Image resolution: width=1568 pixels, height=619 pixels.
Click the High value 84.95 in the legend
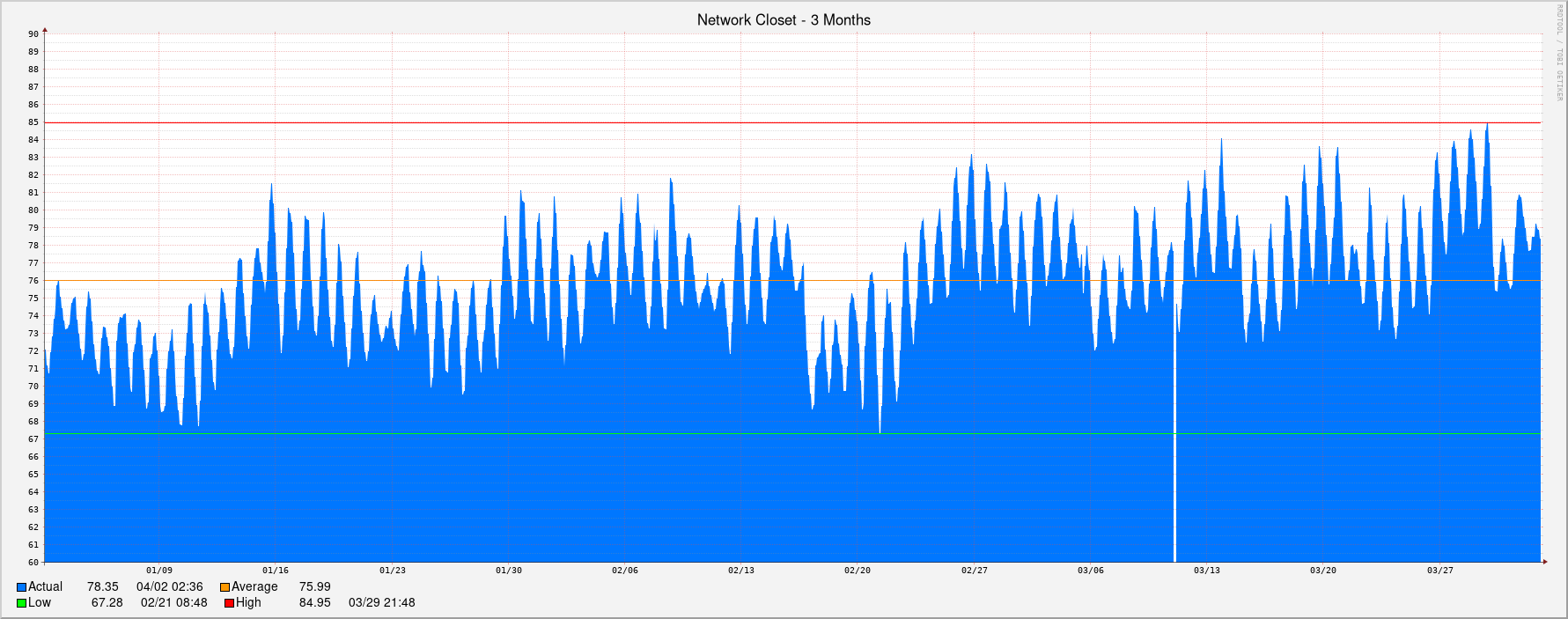point(314,603)
